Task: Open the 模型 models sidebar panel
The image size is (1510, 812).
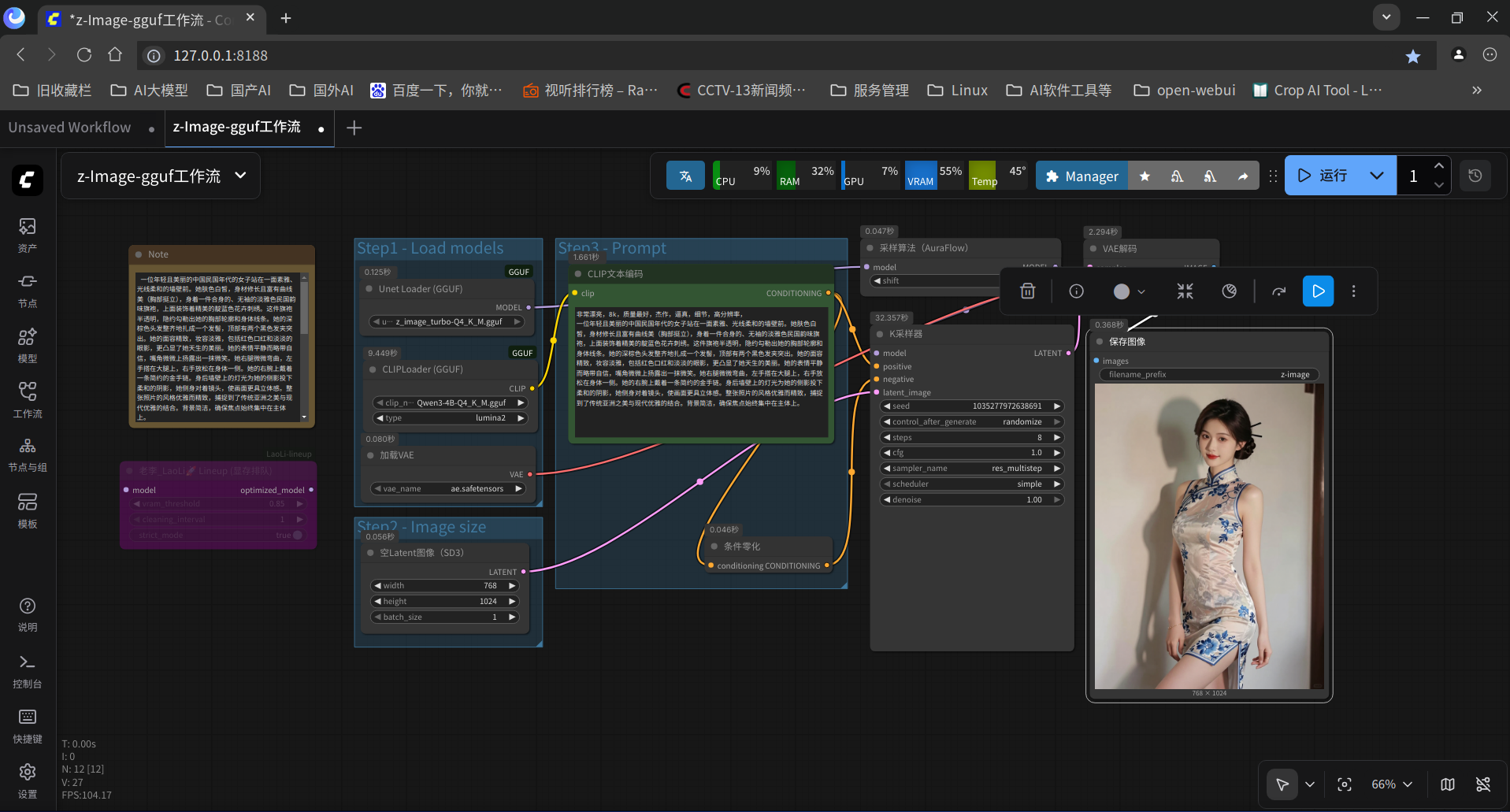Action: tap(28, 345)
